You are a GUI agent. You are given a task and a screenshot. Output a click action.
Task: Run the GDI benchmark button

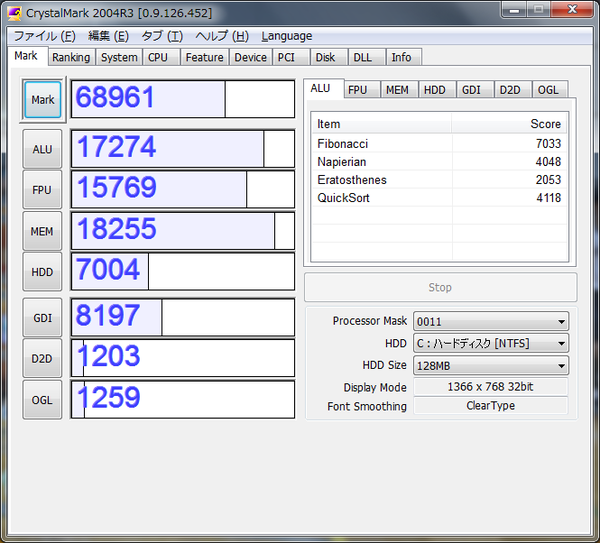(x=42, y=318)
